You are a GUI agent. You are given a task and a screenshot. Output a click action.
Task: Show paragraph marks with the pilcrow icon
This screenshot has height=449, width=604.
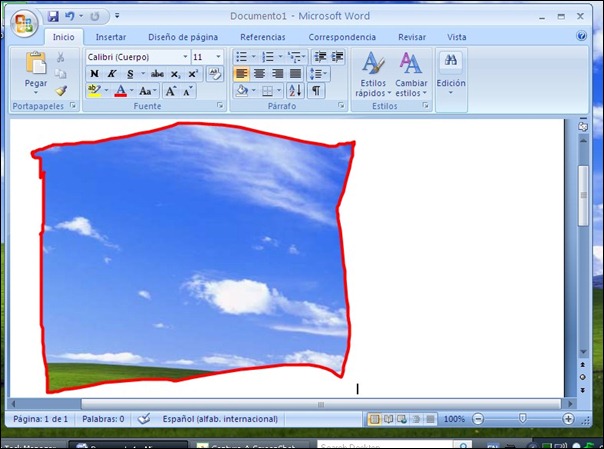316,91
